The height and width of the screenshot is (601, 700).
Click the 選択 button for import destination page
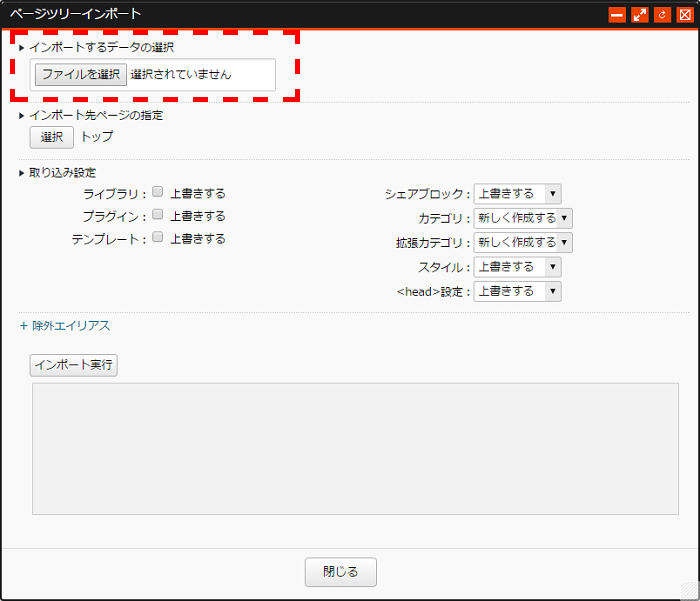click(52, 137)
